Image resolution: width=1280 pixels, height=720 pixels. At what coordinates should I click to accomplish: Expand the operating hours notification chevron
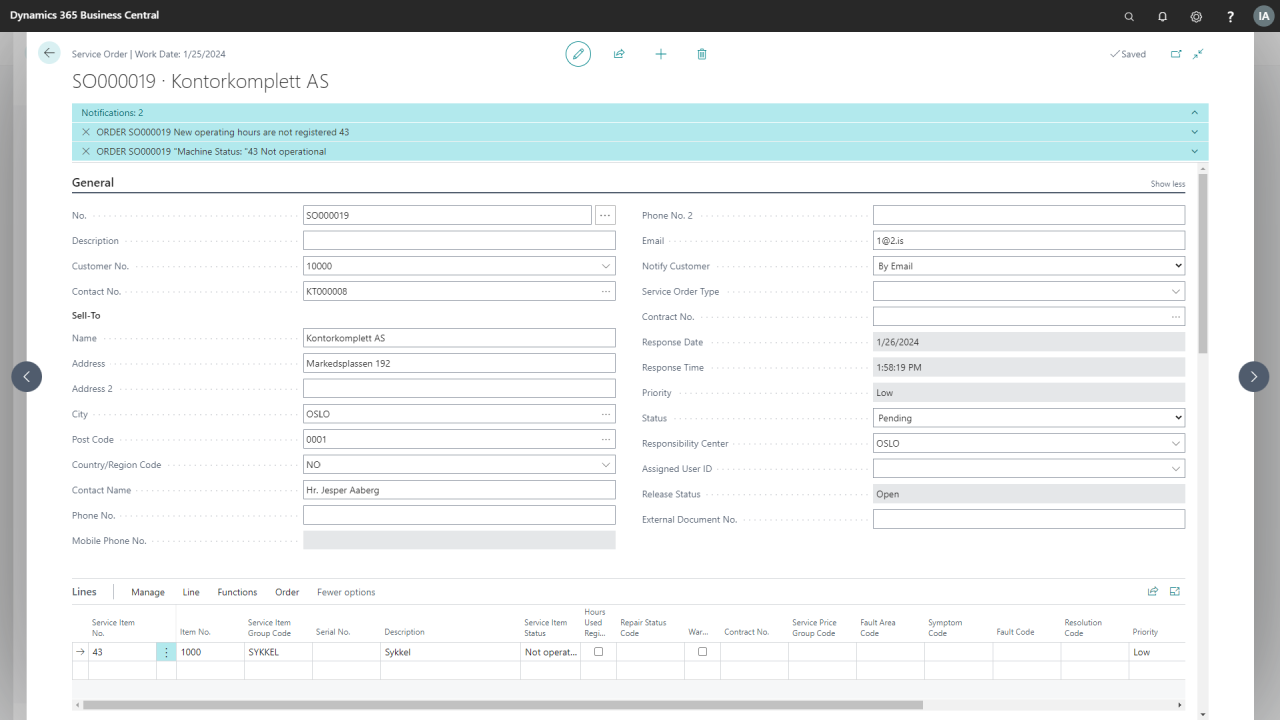[x=1194, y=132]
